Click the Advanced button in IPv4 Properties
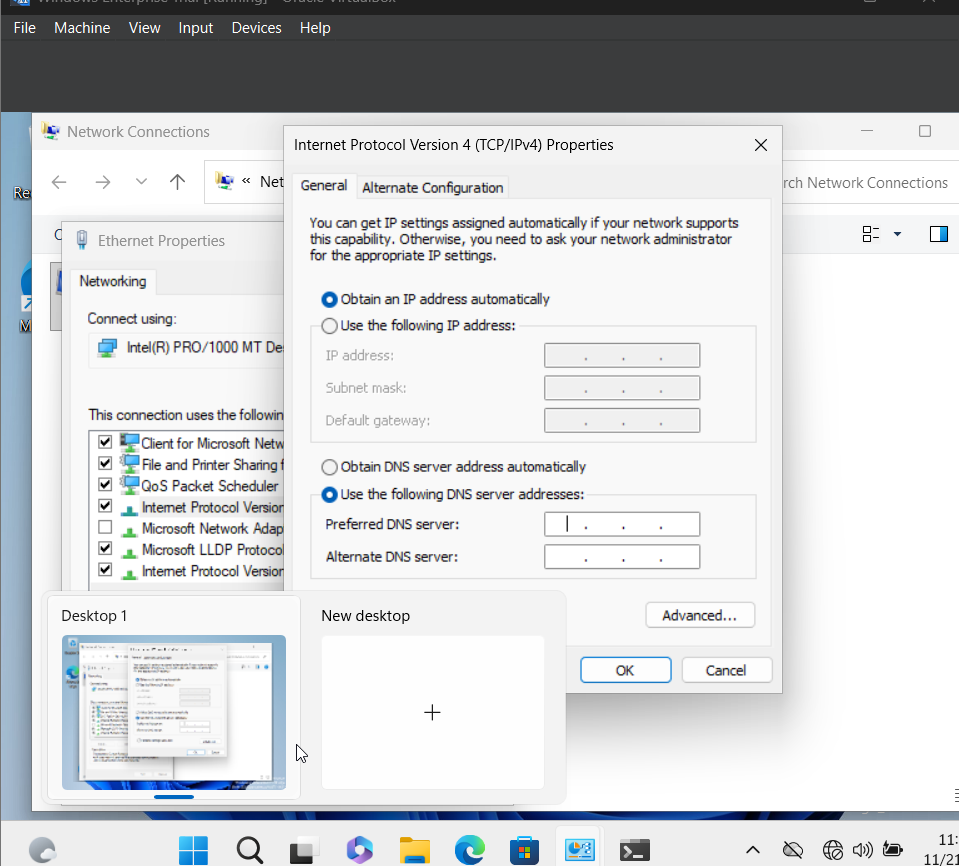 click(700, 614)
